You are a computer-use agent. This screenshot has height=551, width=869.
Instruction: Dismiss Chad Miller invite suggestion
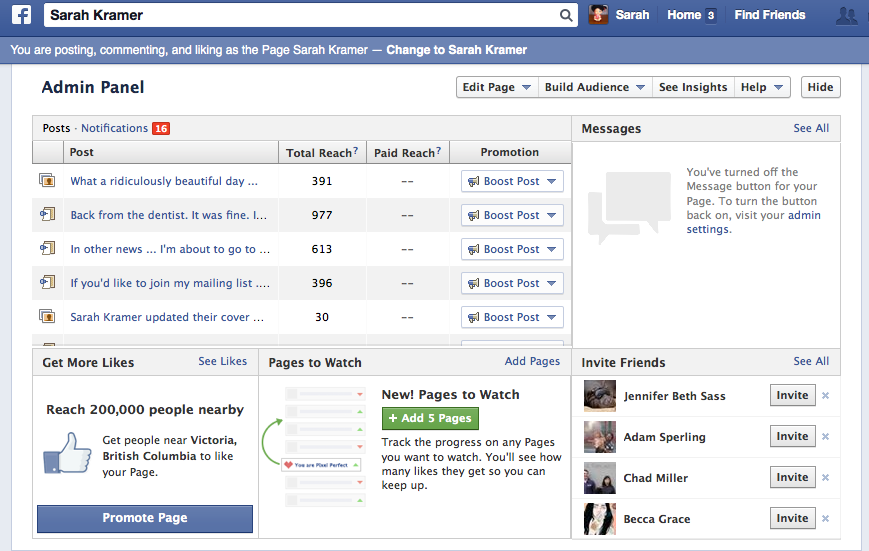[825, 477]
